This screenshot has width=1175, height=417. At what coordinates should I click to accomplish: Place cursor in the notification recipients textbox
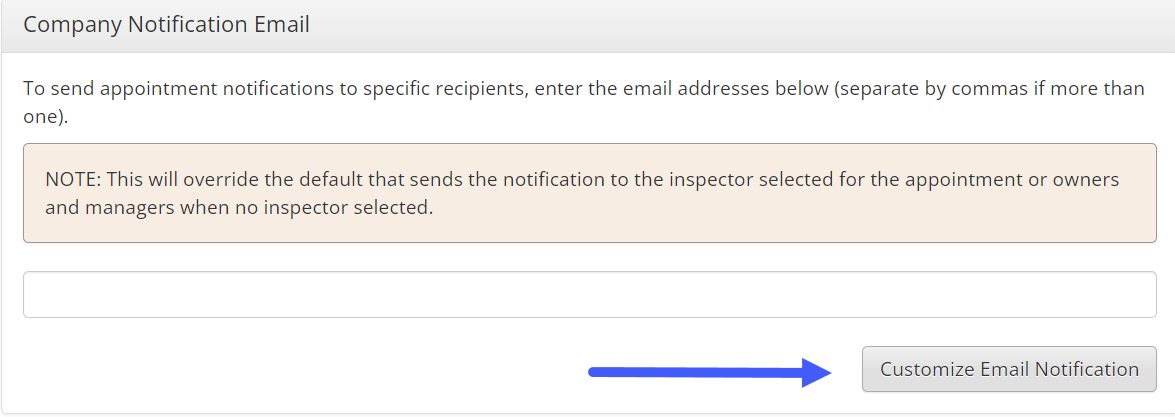(x=589, y=295)
